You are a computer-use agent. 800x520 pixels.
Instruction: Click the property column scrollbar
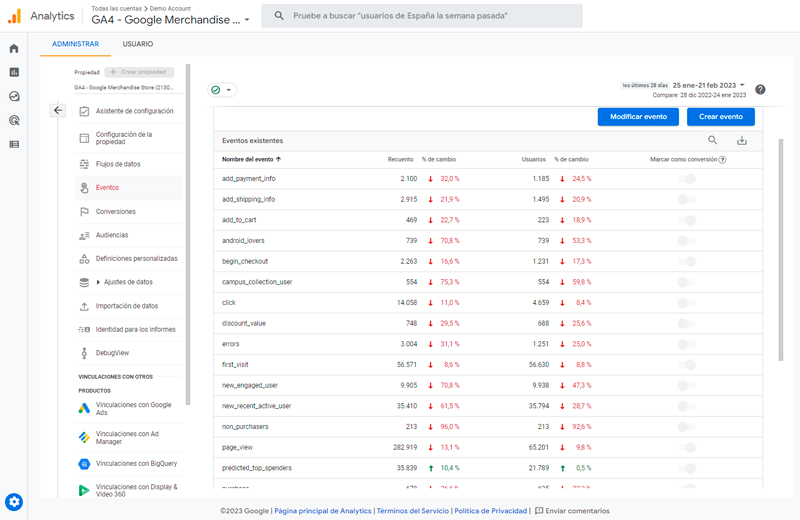[x=188, y=235]
